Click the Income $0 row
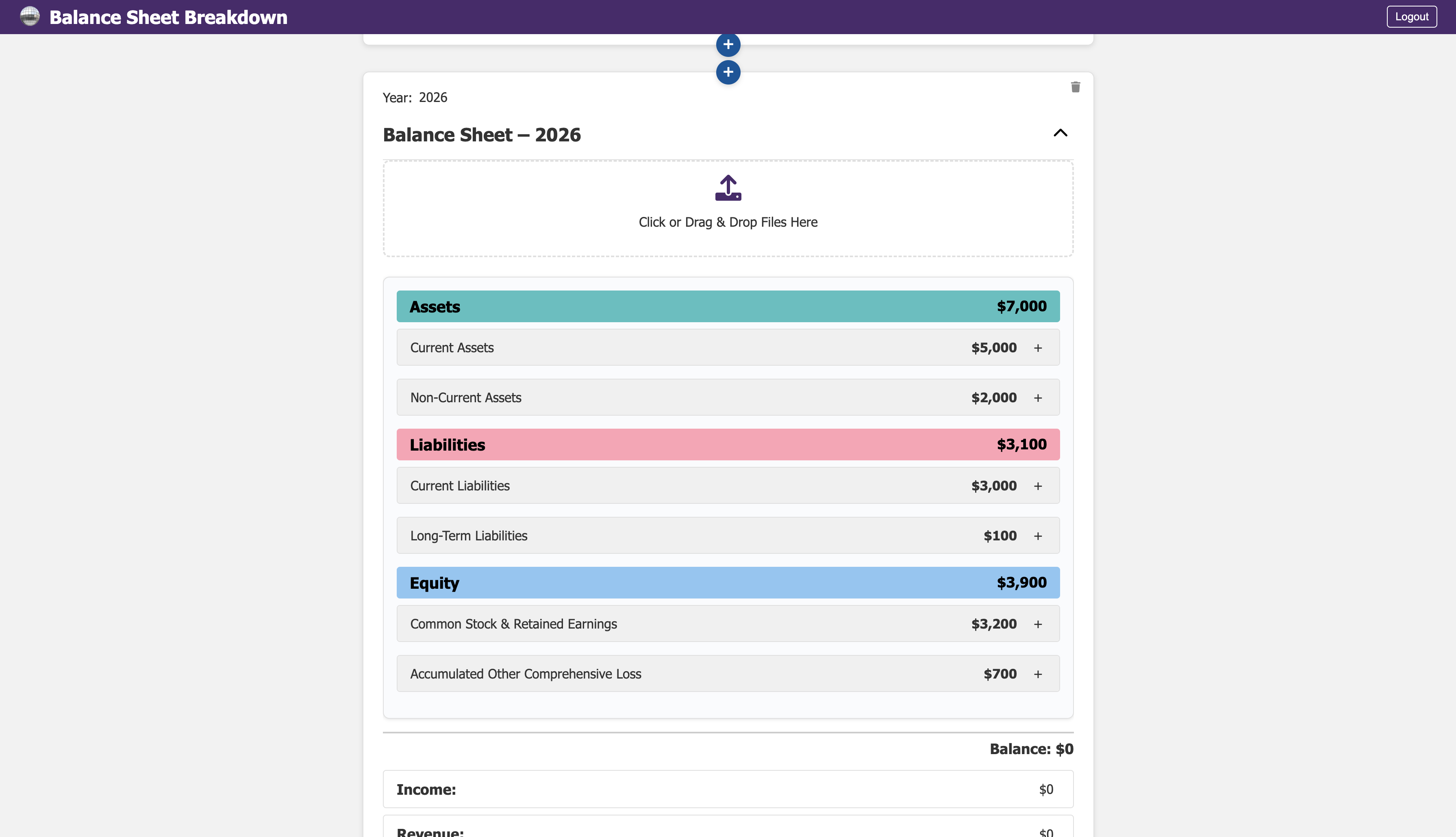1456x837 pixels. point(728,789)
